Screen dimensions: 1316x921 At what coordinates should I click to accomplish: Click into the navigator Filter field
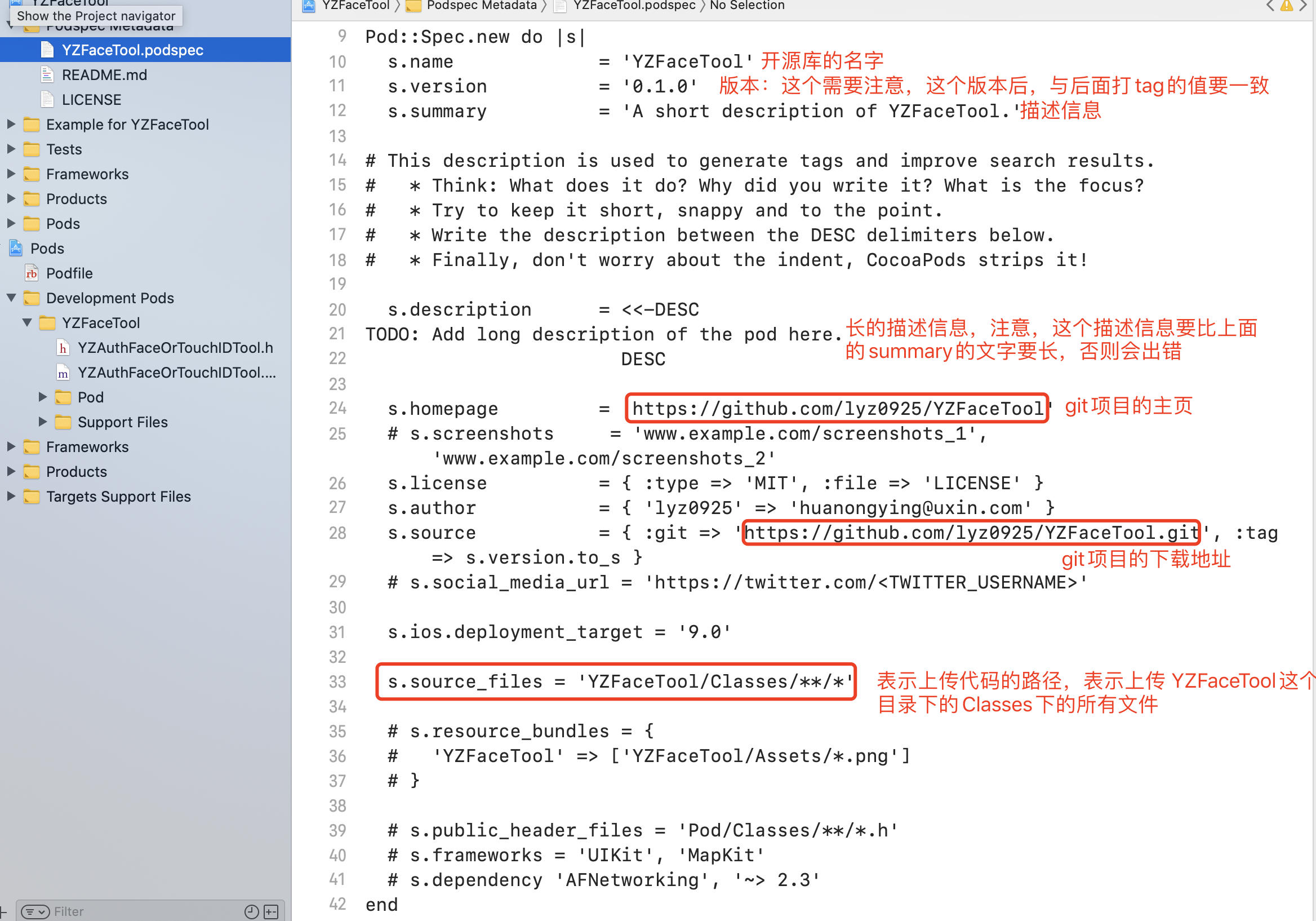tap(143, 911)
